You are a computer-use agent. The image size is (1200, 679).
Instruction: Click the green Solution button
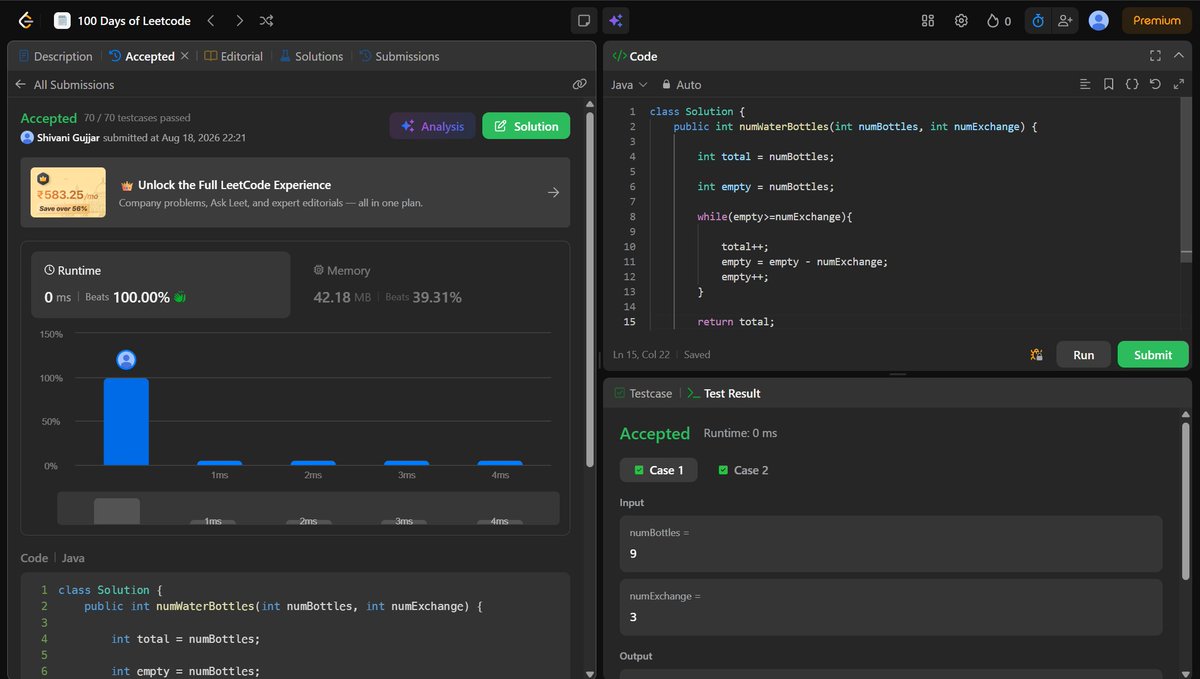[x=526, y=126]
